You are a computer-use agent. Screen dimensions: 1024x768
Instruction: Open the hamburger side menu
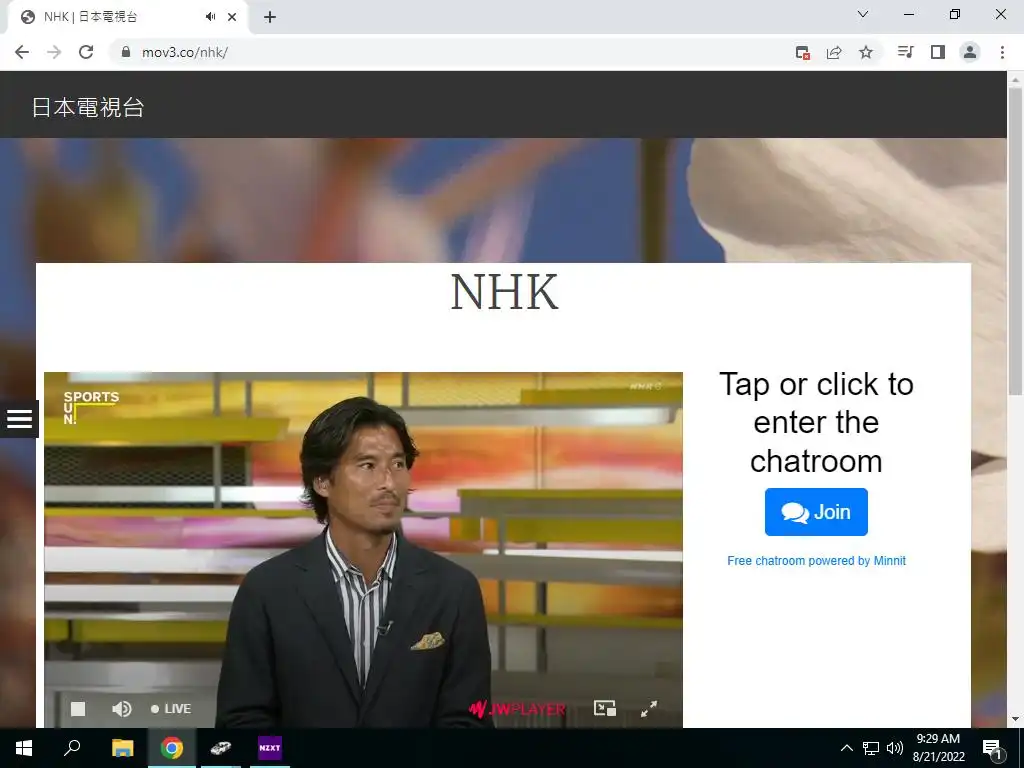(19, 419)
